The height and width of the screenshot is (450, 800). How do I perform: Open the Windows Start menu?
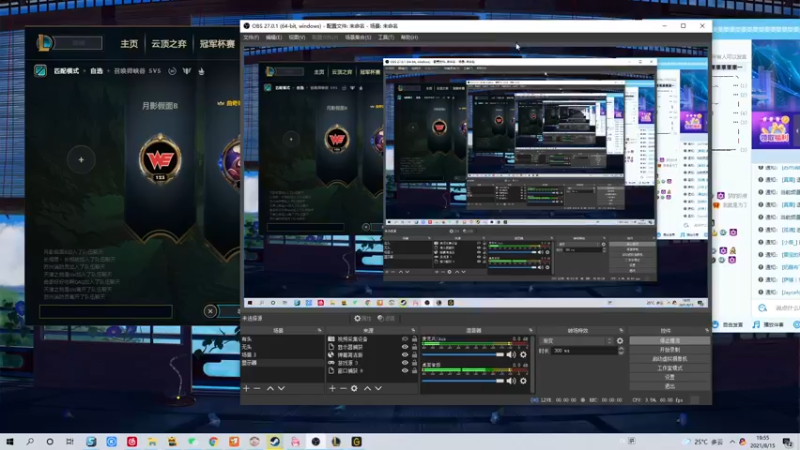[x=10, y=441]
